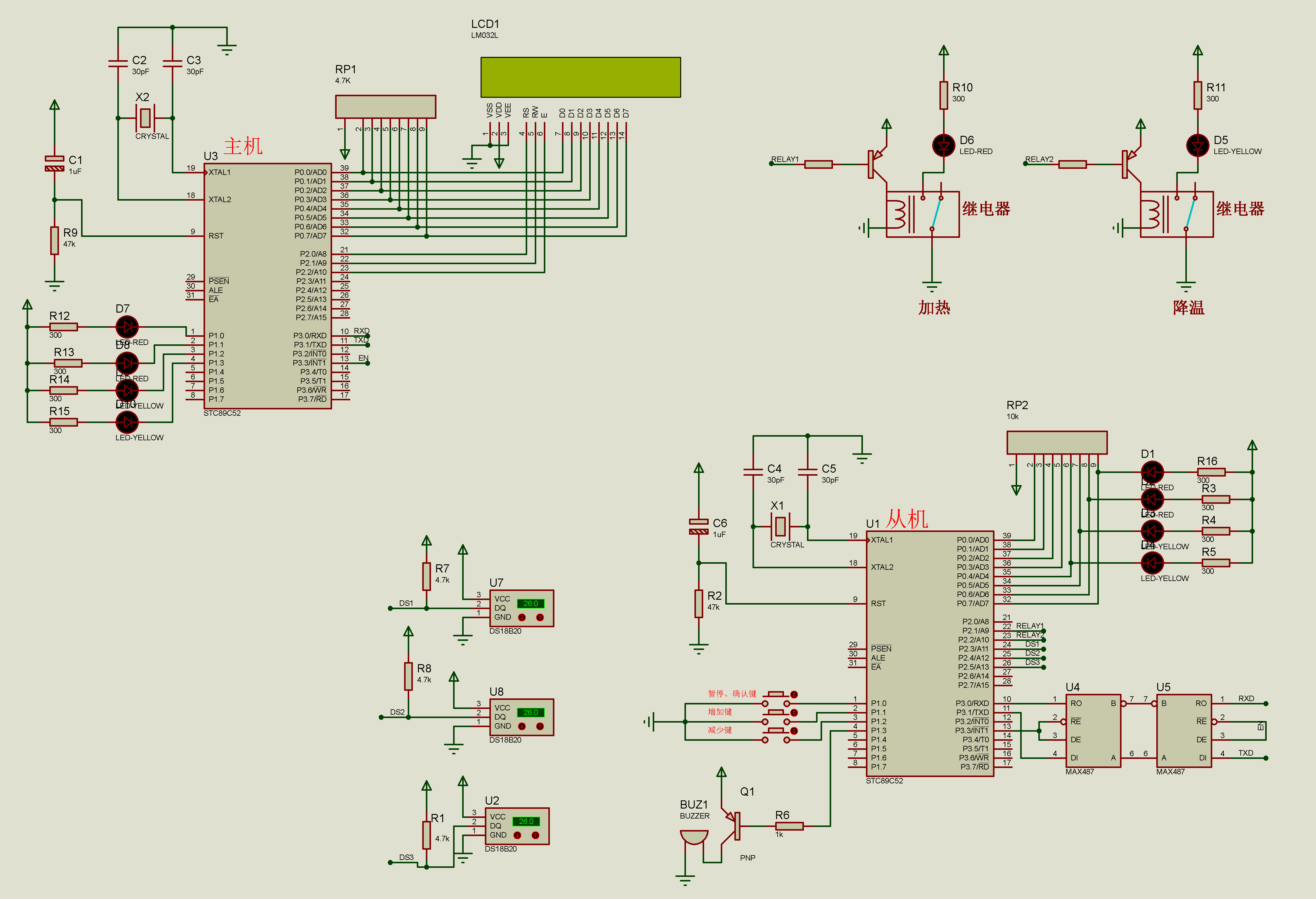Select the D7 LED symbol
Screen dimensions: 1316x899
[x=127, y=327]
